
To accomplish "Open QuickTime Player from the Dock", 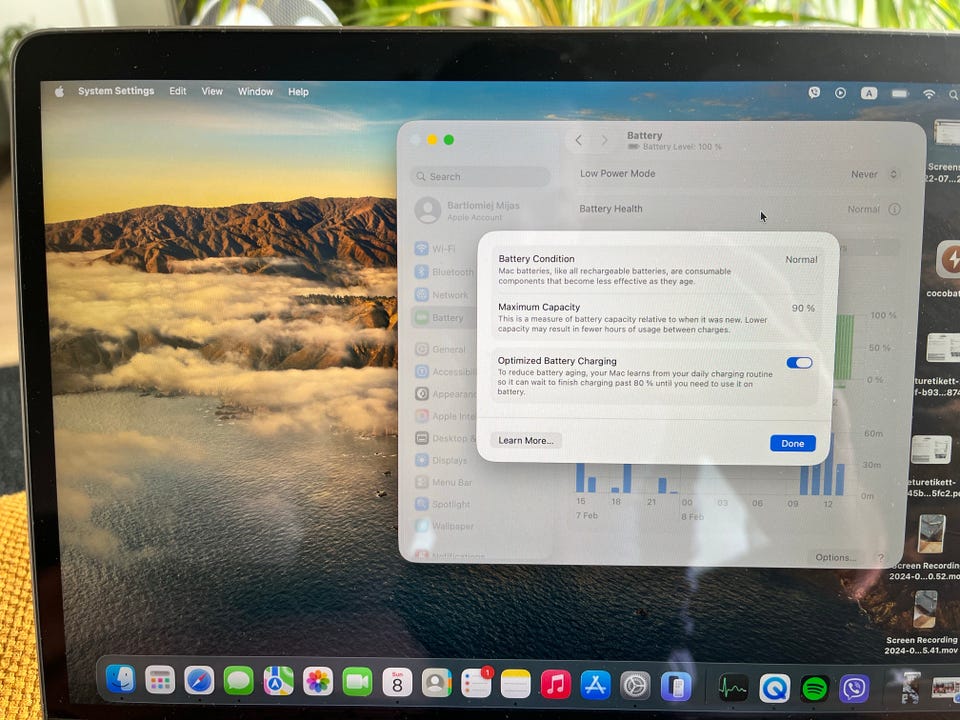I will [774, 688].
